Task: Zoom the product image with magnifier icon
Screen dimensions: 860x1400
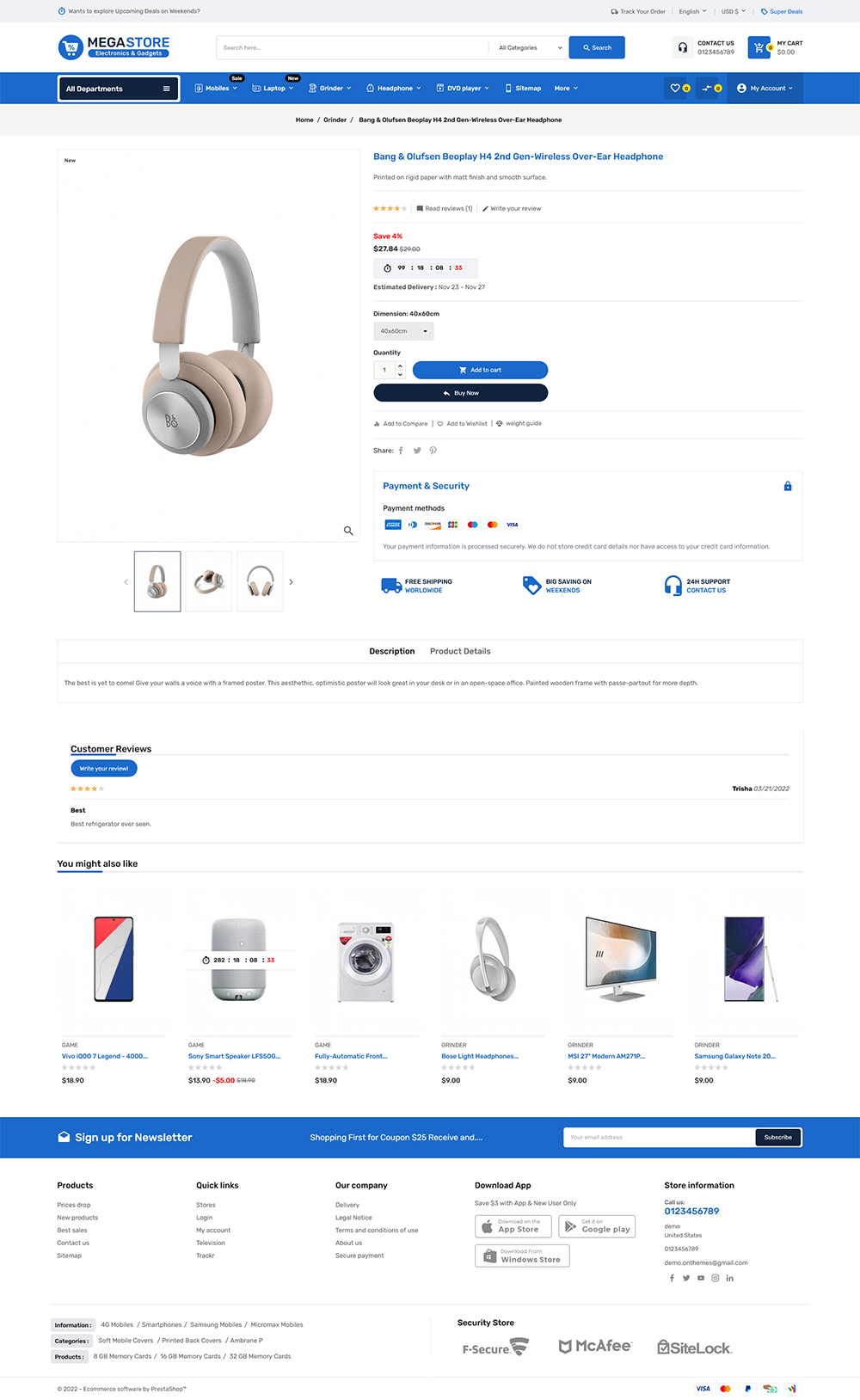Action: pos(348,531)
